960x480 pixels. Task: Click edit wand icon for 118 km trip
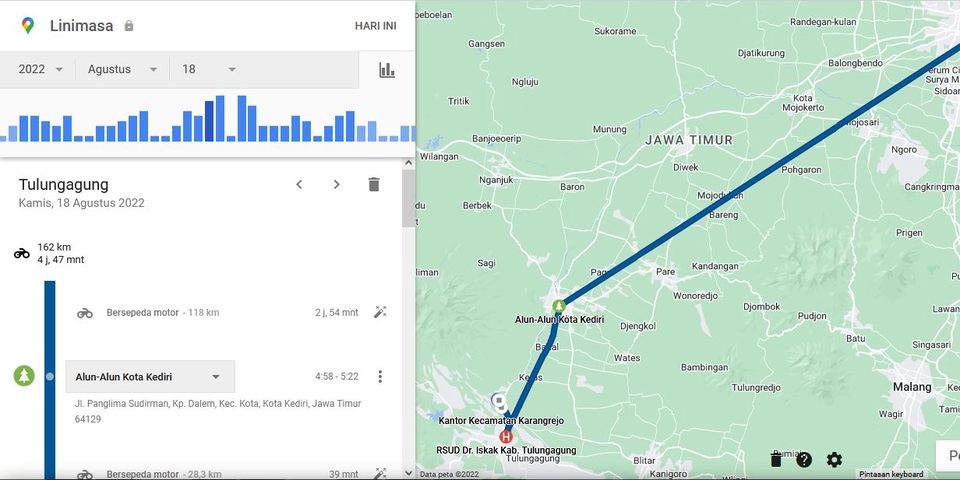(x=380, y=312)
